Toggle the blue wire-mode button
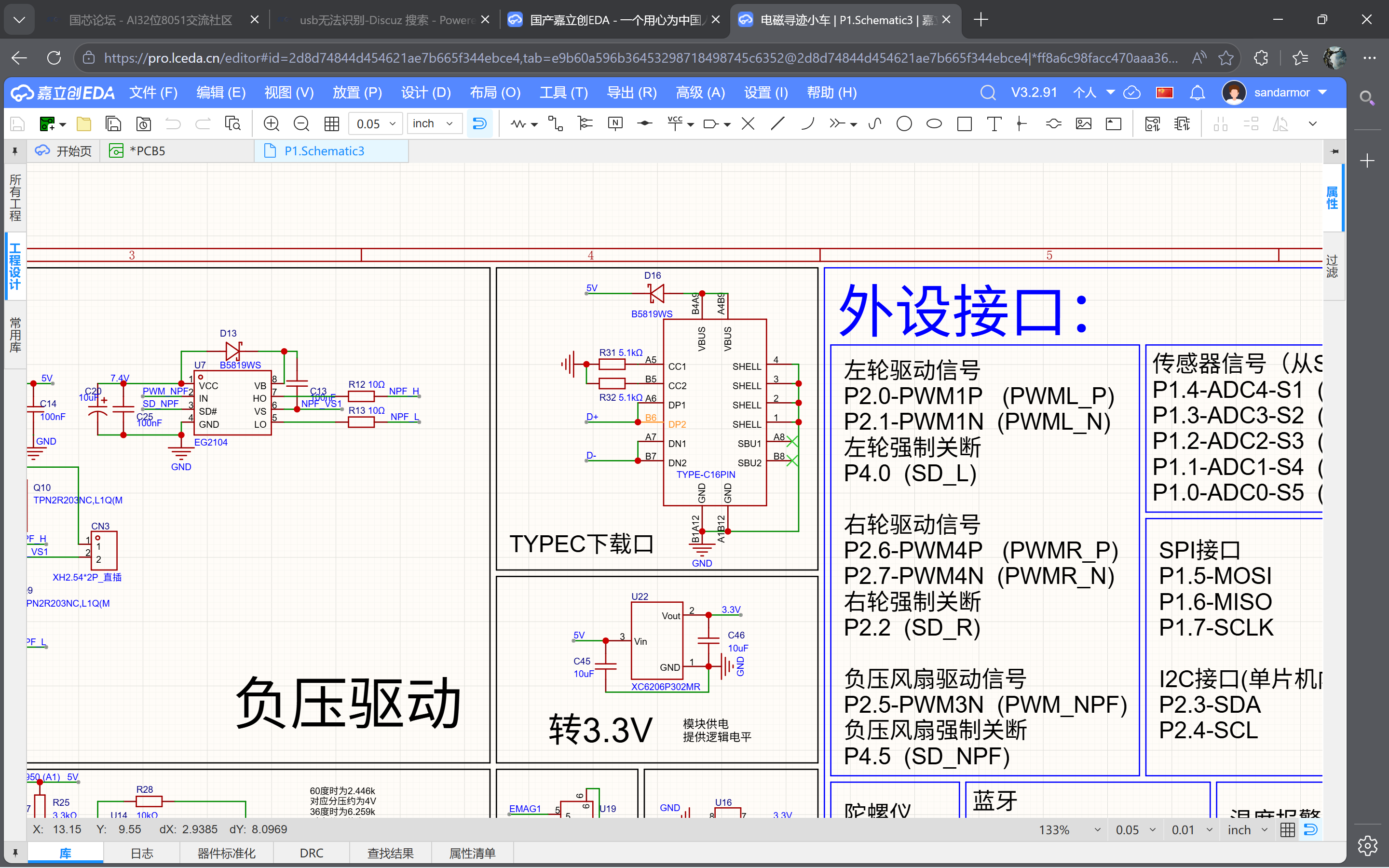 coord(480,123)
